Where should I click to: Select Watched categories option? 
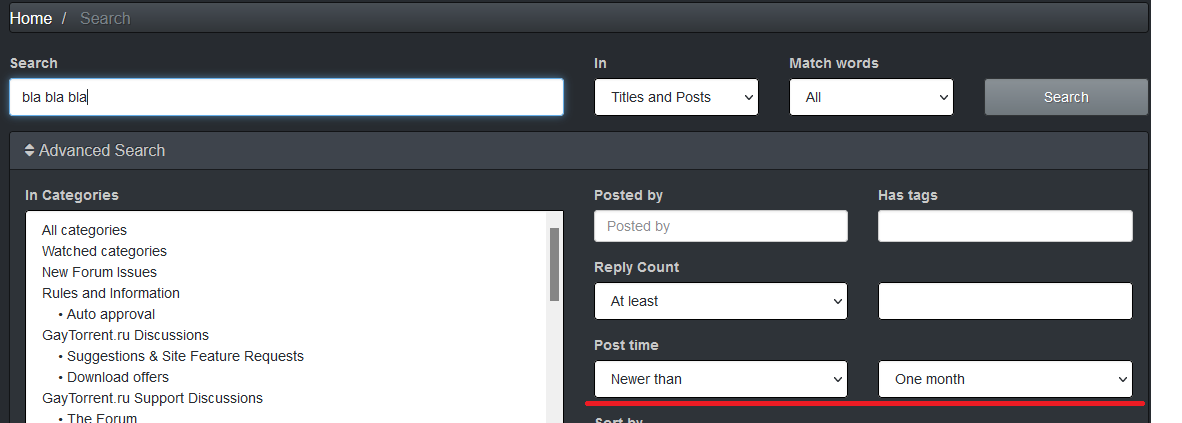104,251
